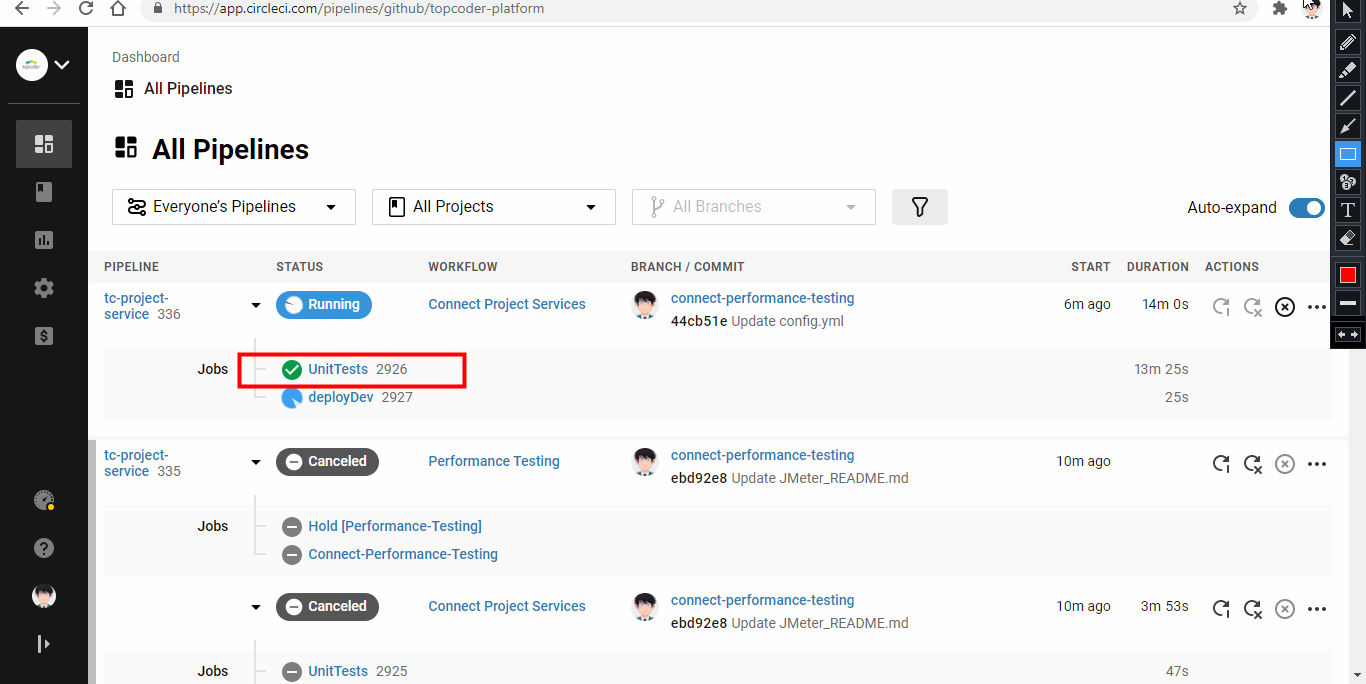Image resolution: width=1366 pixels, height=684 pixels.
Task: Expand the sidebar with the arrow icon
Action: [44, 644]
